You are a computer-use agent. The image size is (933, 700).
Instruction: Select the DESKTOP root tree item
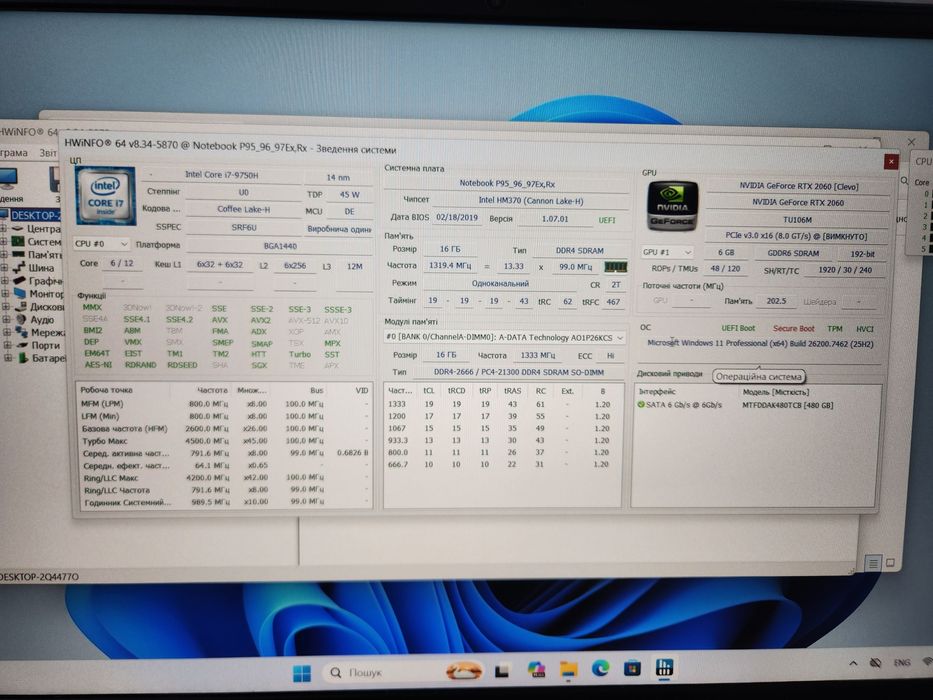(x=36, y=215)
